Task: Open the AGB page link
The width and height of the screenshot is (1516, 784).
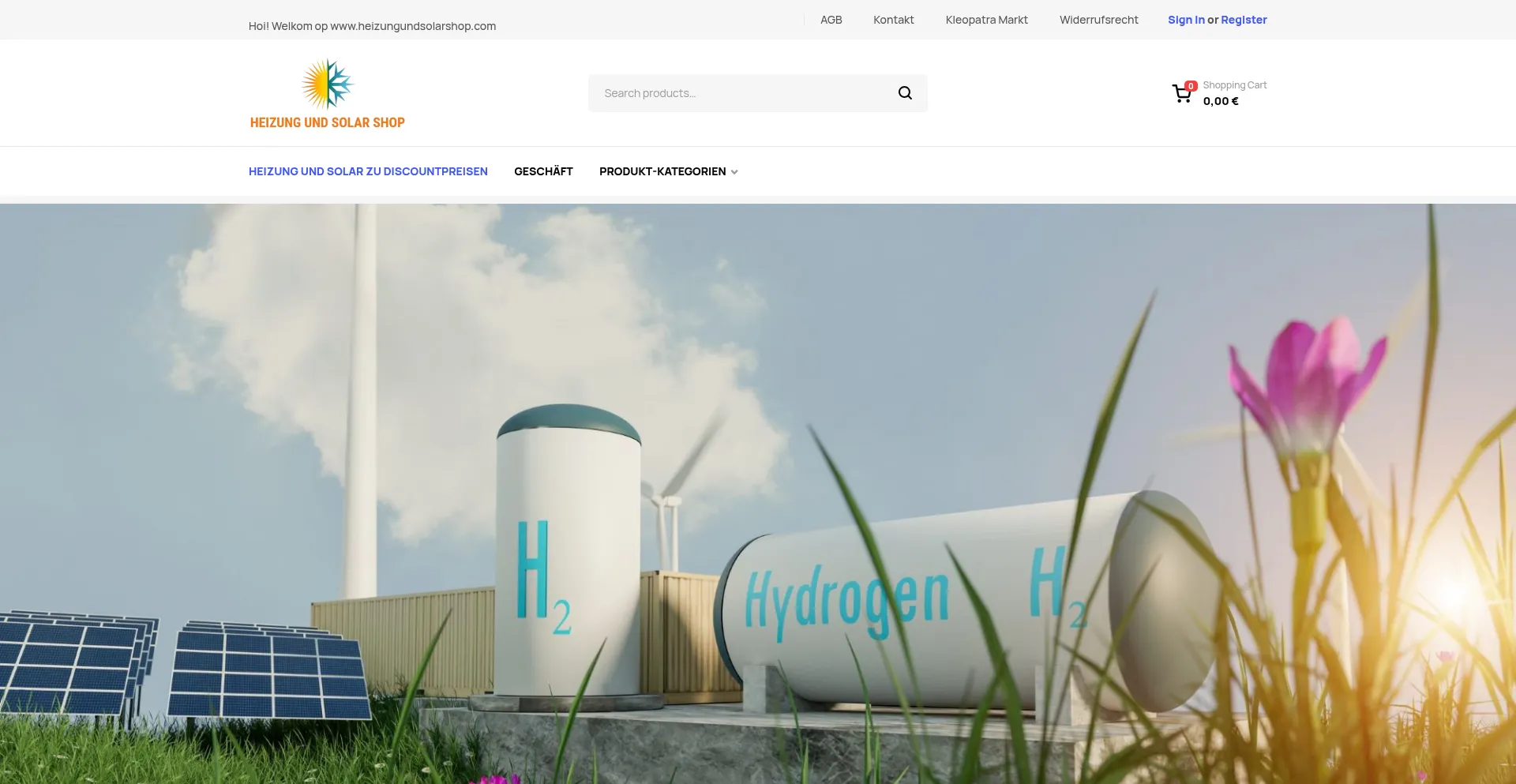Action: pyautogui.click(x=831, y=20)
